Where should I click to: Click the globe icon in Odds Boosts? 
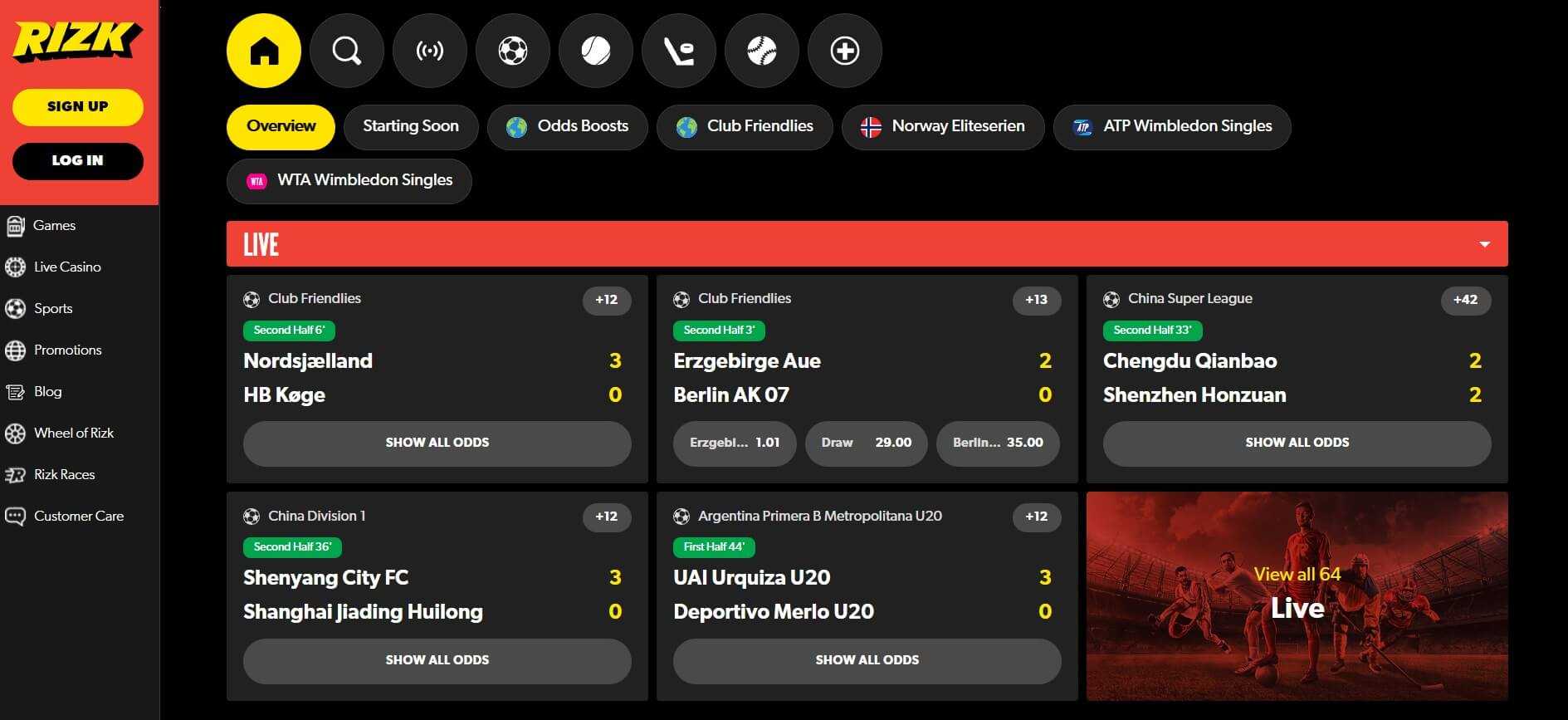tap(516, 126)
